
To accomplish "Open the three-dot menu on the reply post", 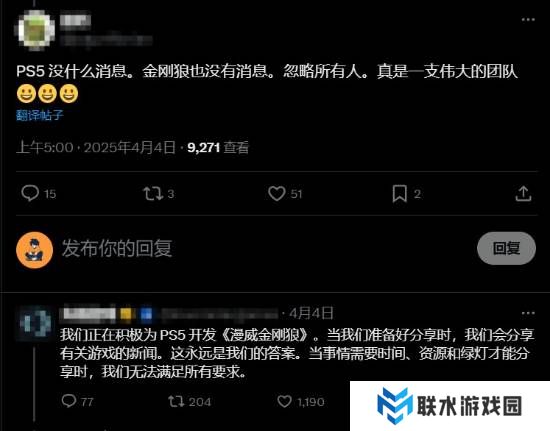I will pyautogui.click(x=528, y=313).
